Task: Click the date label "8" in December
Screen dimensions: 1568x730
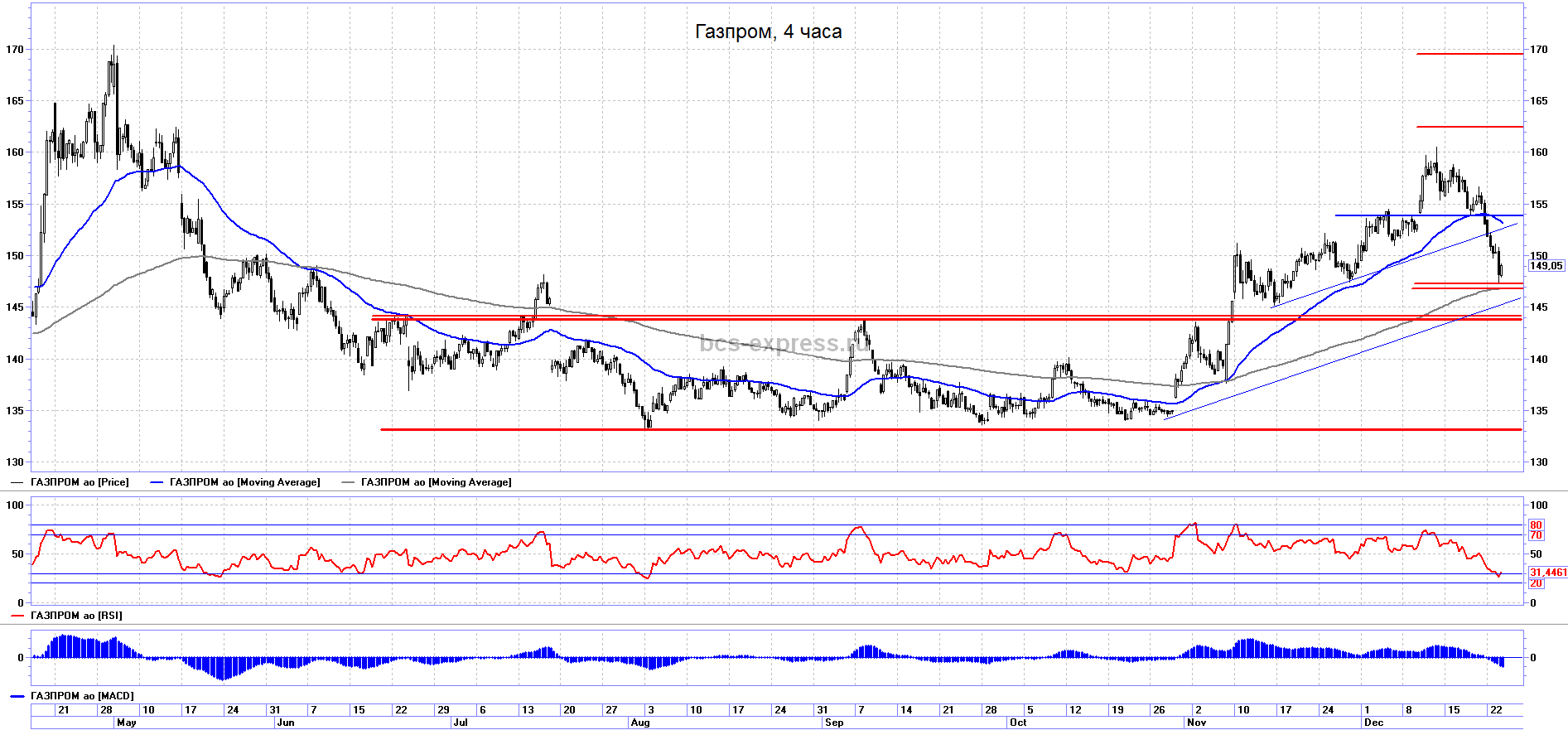Action: click(1408, 710)
